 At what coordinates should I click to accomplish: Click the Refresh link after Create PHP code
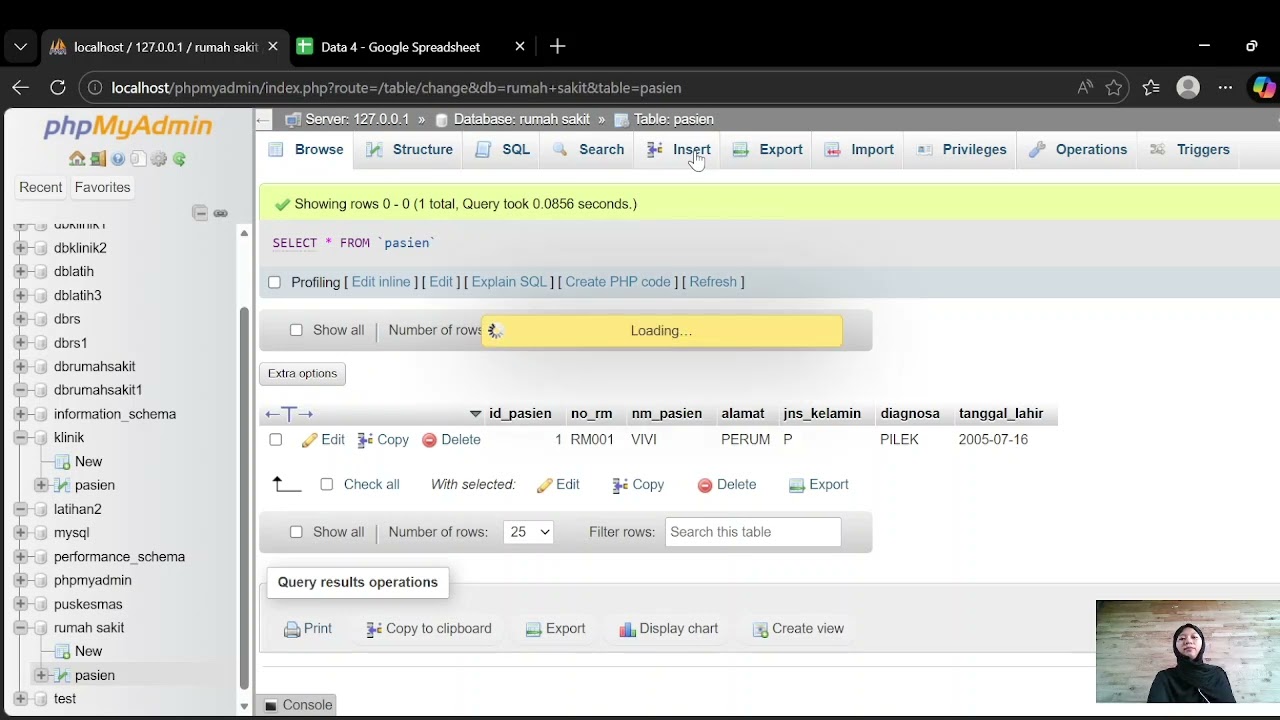[713, 282]
